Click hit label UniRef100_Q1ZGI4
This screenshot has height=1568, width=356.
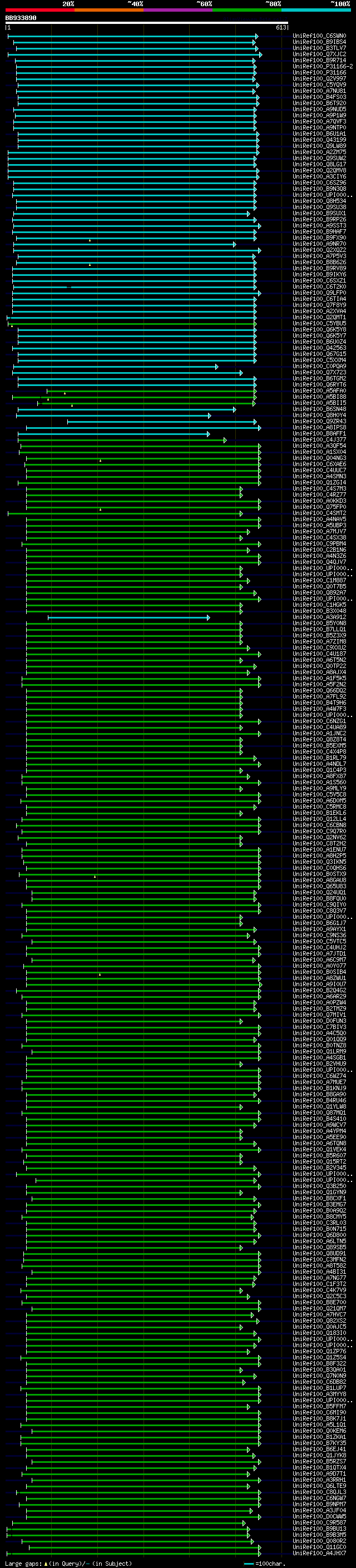click(319, 483)
